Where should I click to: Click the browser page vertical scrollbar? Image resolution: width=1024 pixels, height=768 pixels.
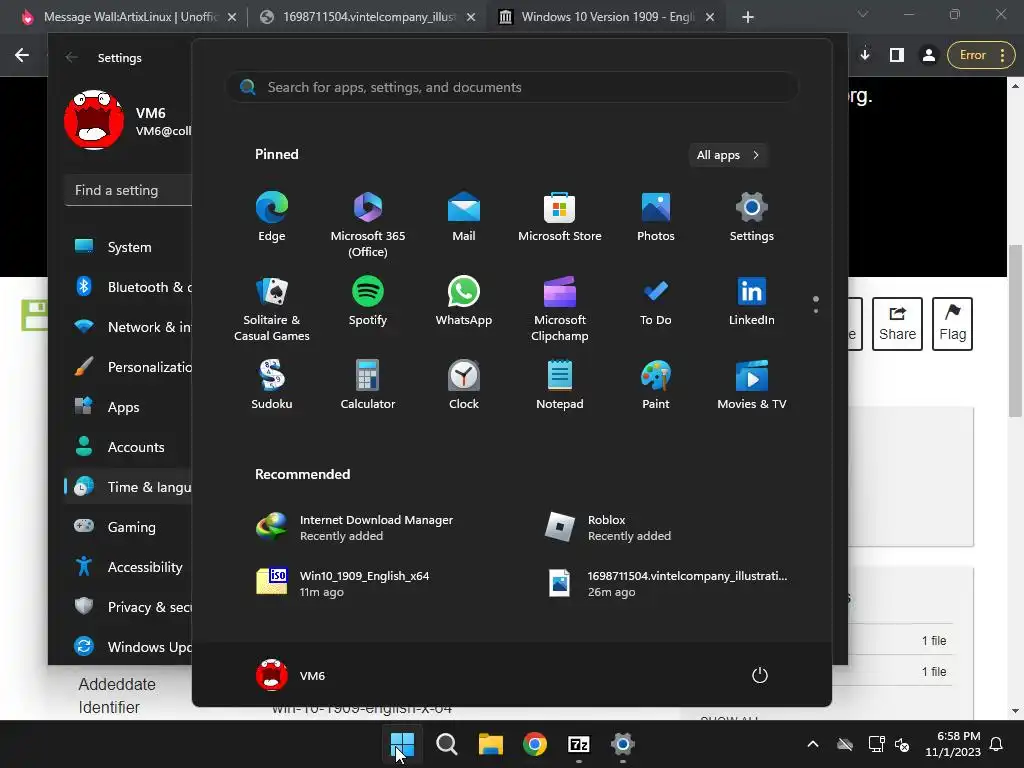point(1014,330)
